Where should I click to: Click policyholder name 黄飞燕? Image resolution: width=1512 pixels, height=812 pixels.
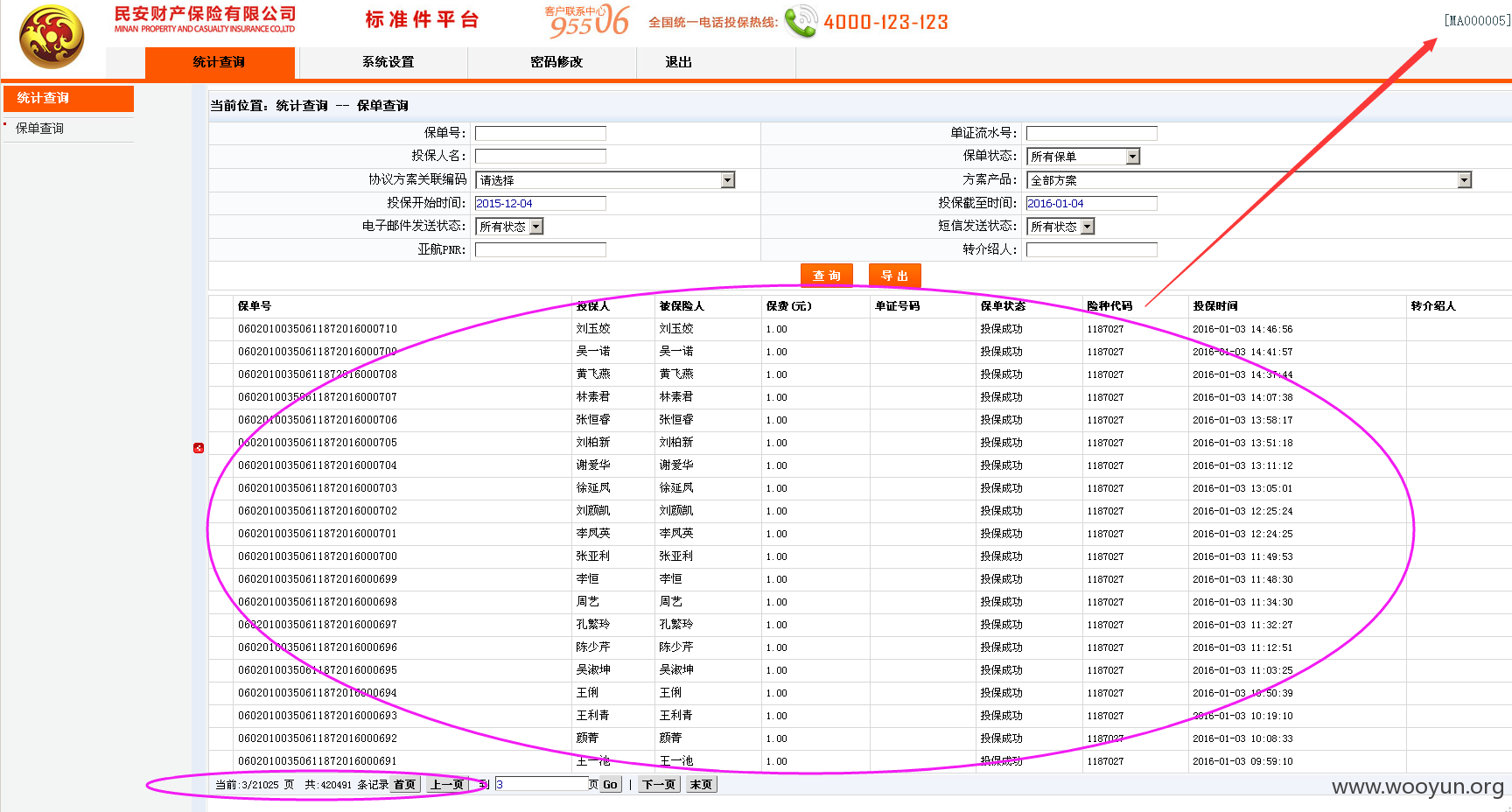click(593, 374)
